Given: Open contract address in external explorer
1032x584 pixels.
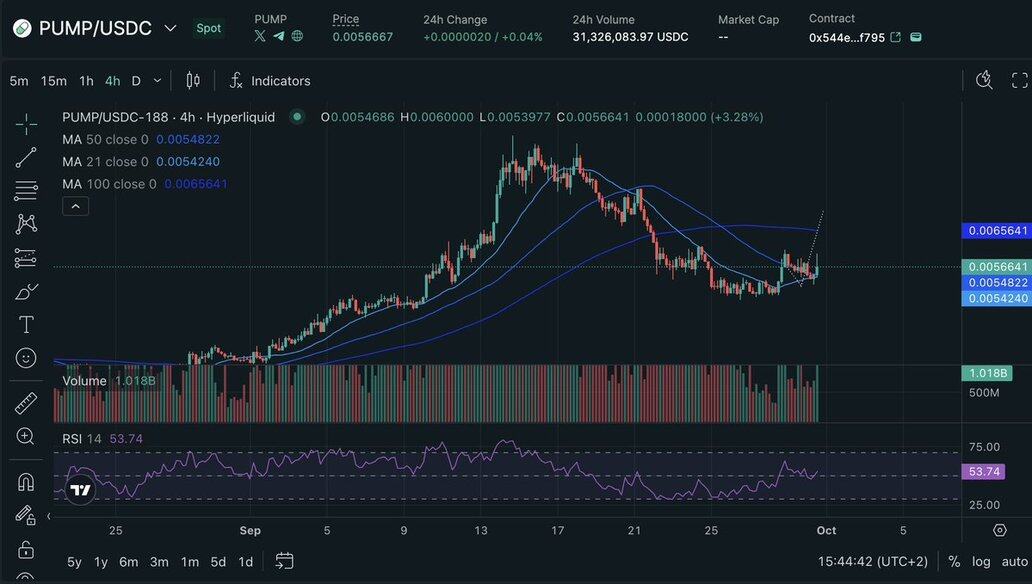Looking at the screenshot, I should click(x=896, y=38).
